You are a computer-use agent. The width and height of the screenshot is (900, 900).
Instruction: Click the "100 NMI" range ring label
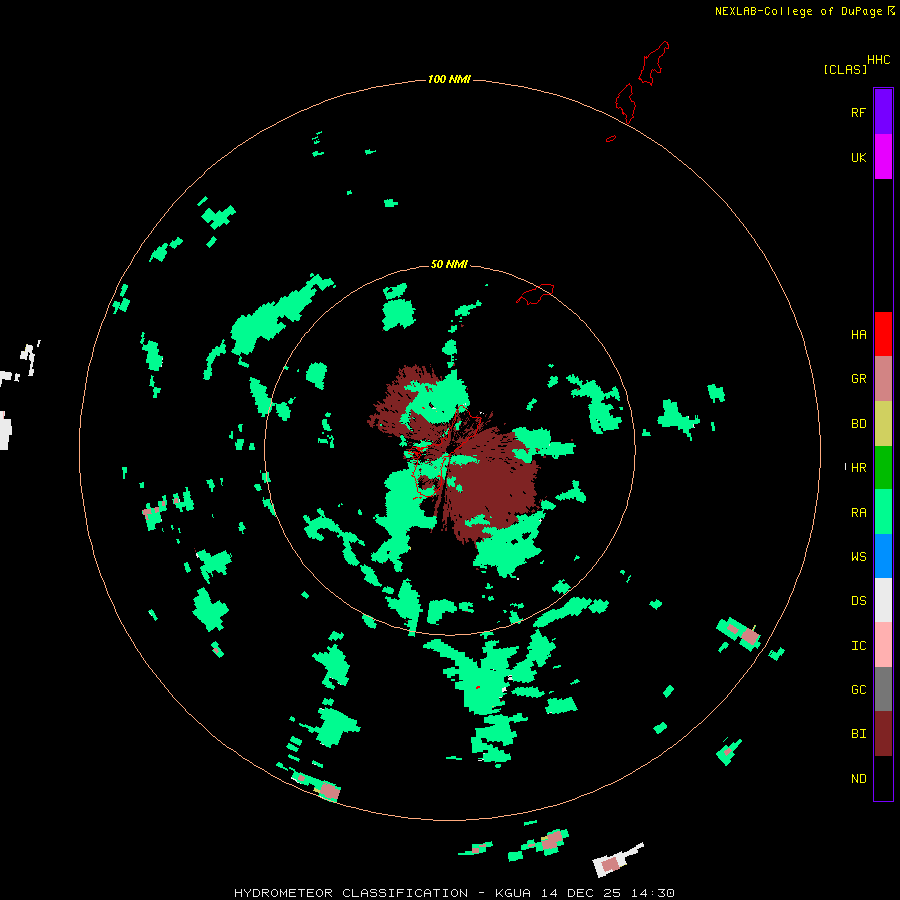[x=449, y=79]
